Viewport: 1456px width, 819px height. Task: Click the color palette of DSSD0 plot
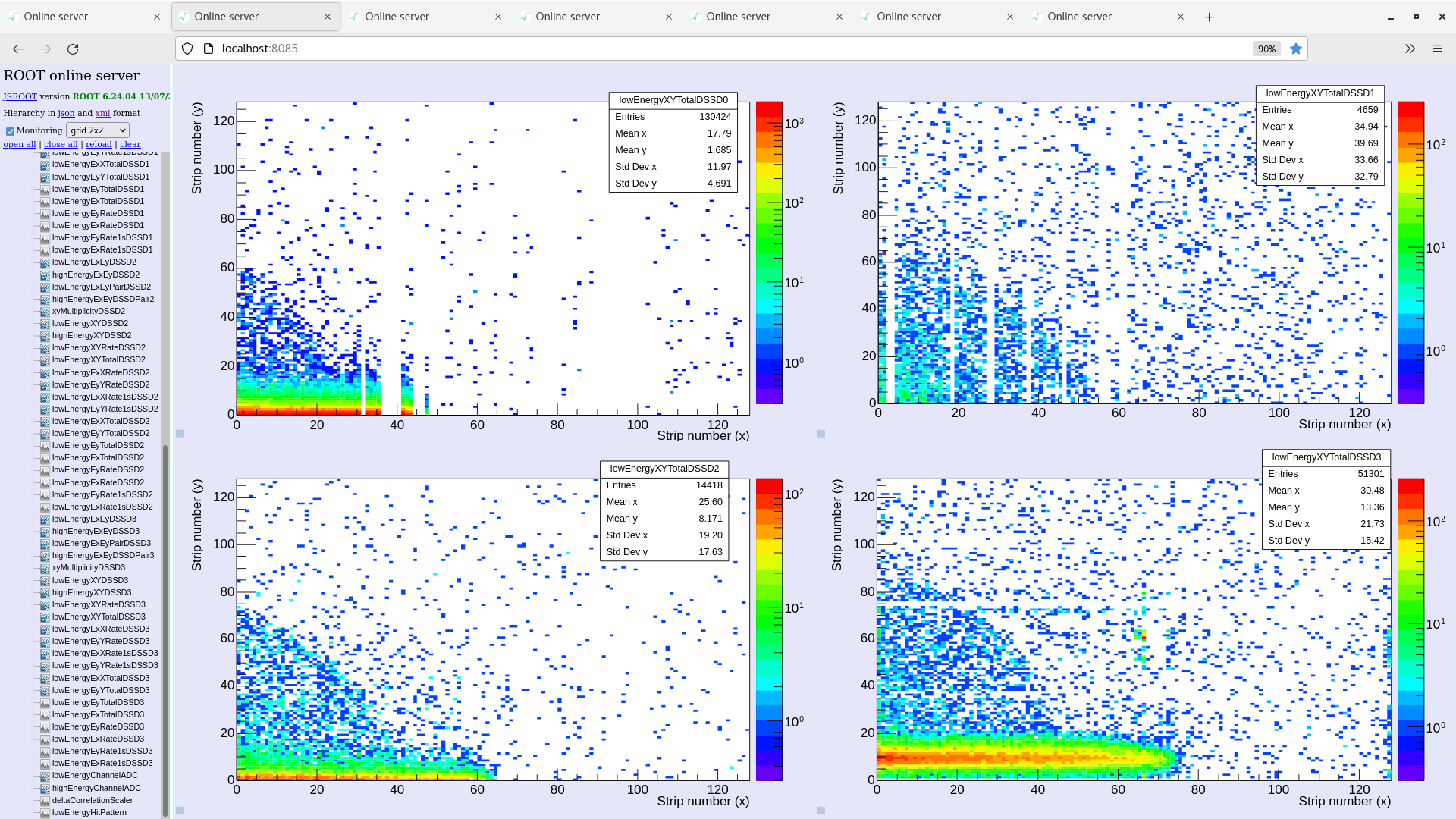pos(769,253)
